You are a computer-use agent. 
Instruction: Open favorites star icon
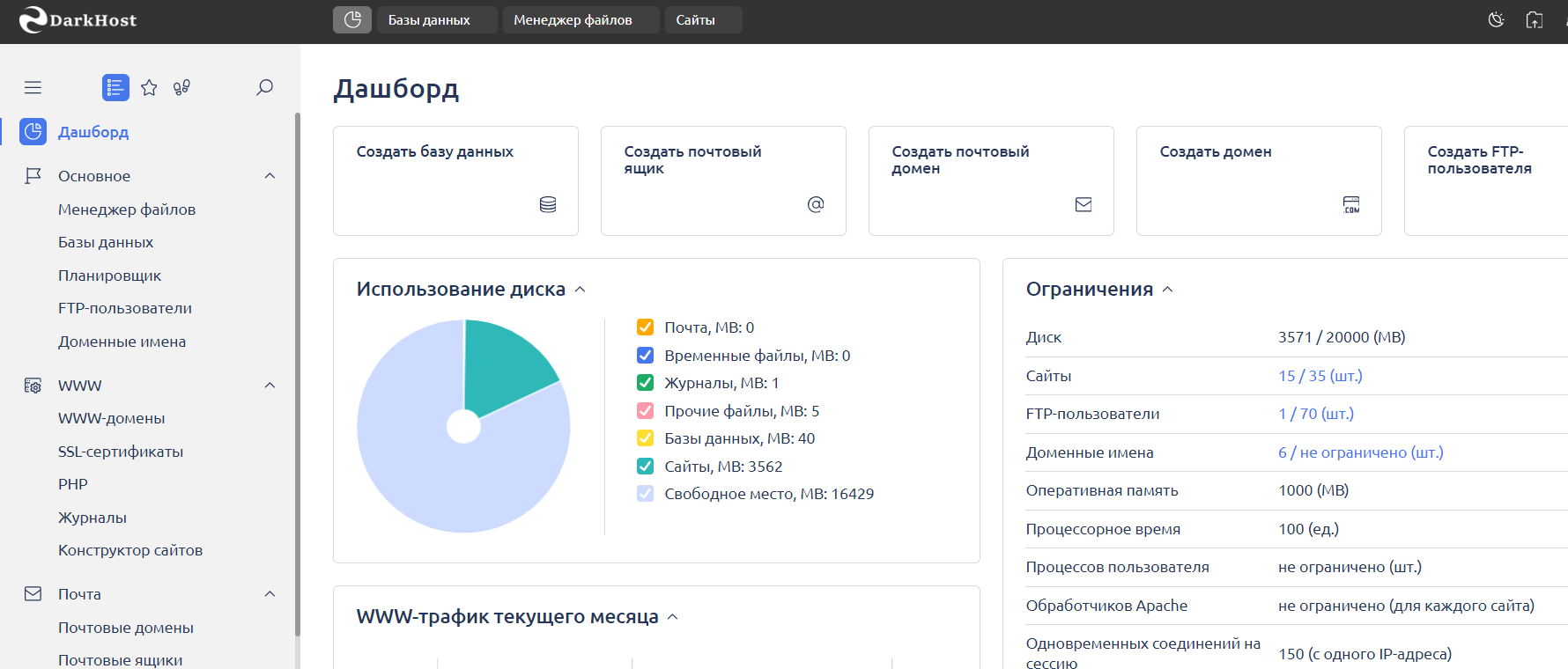[x=149, y=87]
